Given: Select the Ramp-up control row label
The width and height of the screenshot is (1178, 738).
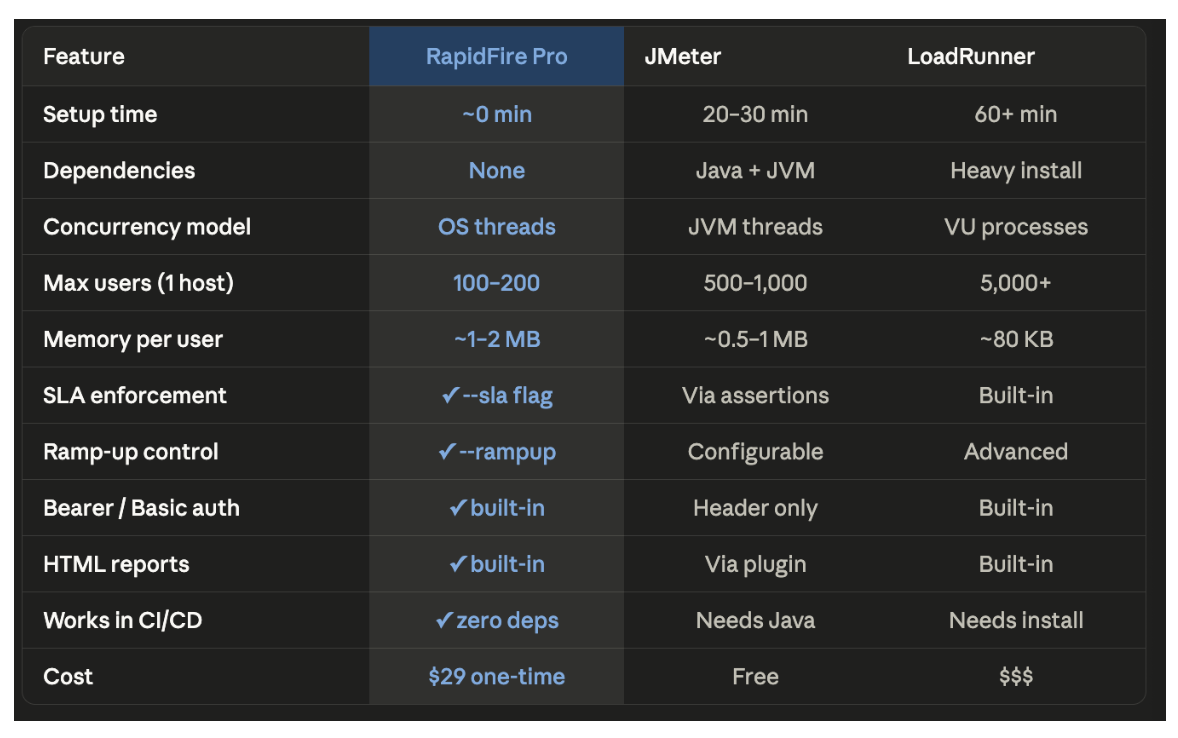Looking at the screenshot, I should click(x=131, y=452).
